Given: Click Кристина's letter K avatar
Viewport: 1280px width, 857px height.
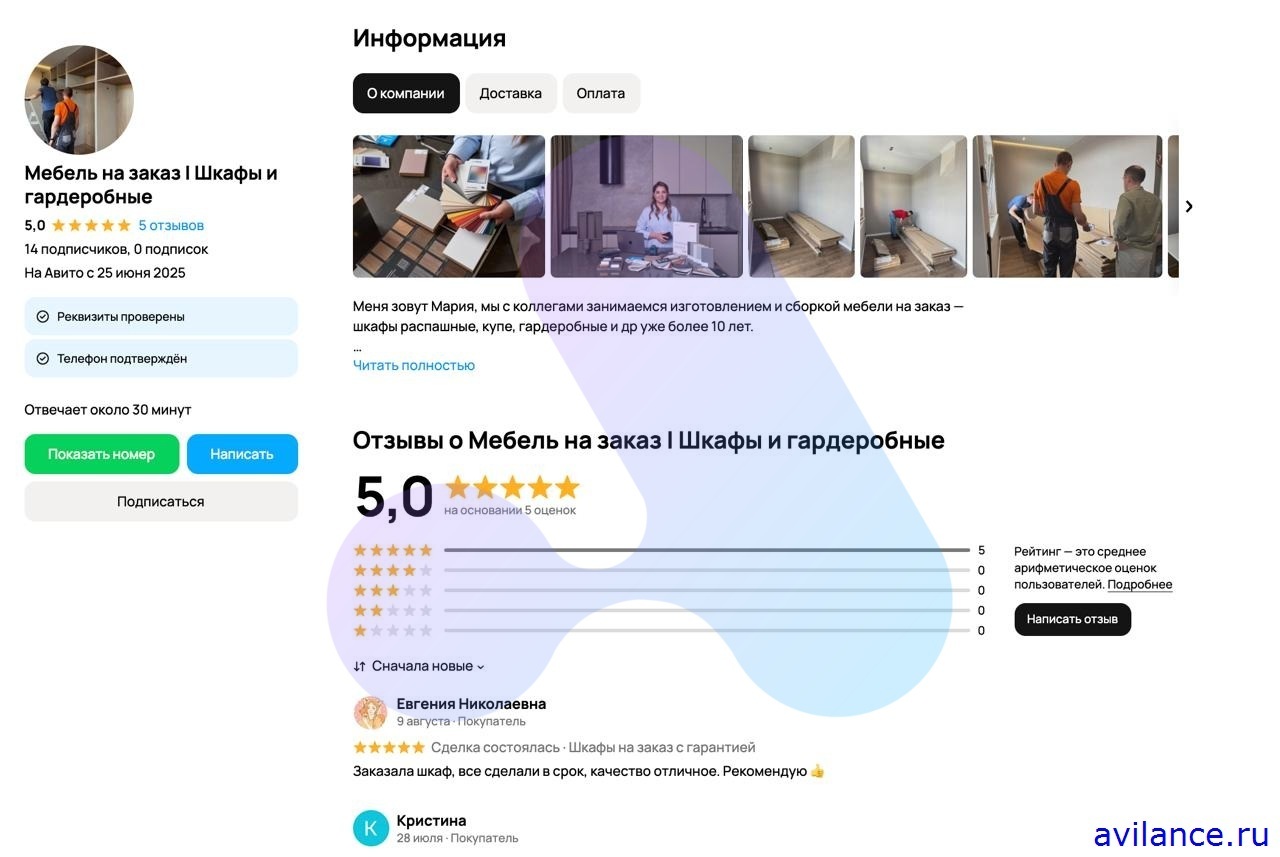Looking at the screenshot, I should click(x=370, y=828).
